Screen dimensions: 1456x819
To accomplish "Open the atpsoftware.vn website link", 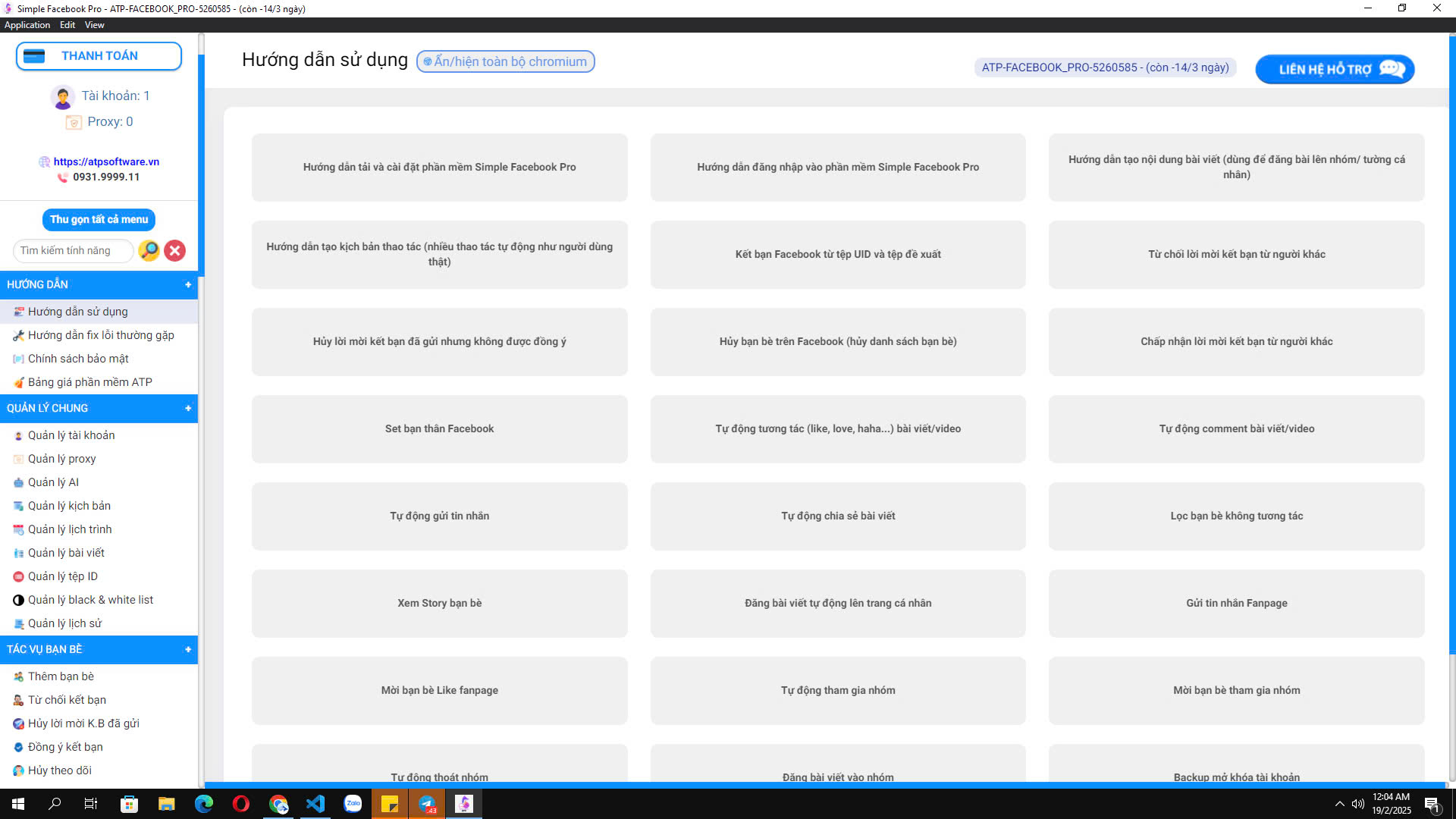I will tap(106, 162).
